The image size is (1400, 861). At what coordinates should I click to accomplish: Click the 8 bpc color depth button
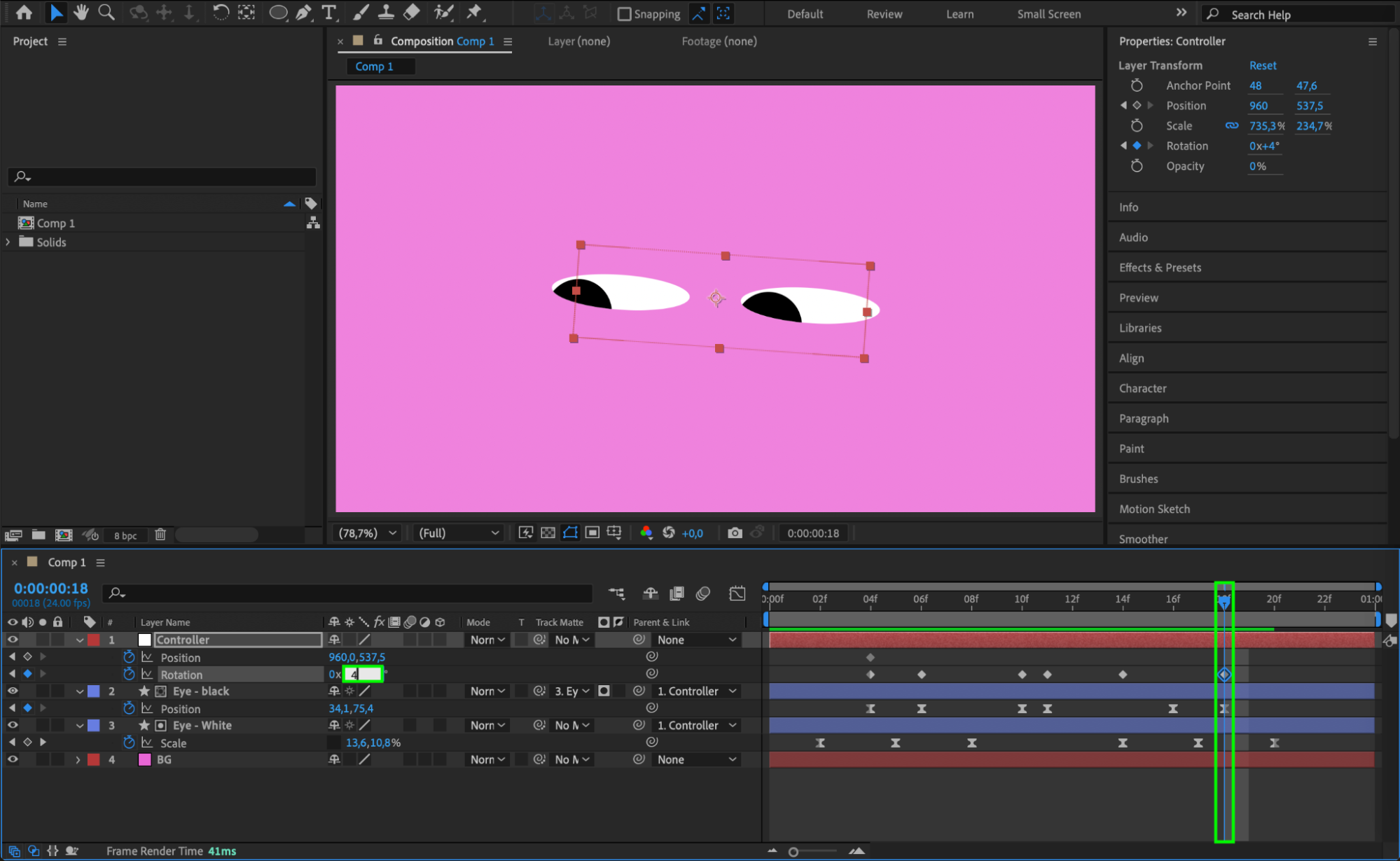[125, 535]
